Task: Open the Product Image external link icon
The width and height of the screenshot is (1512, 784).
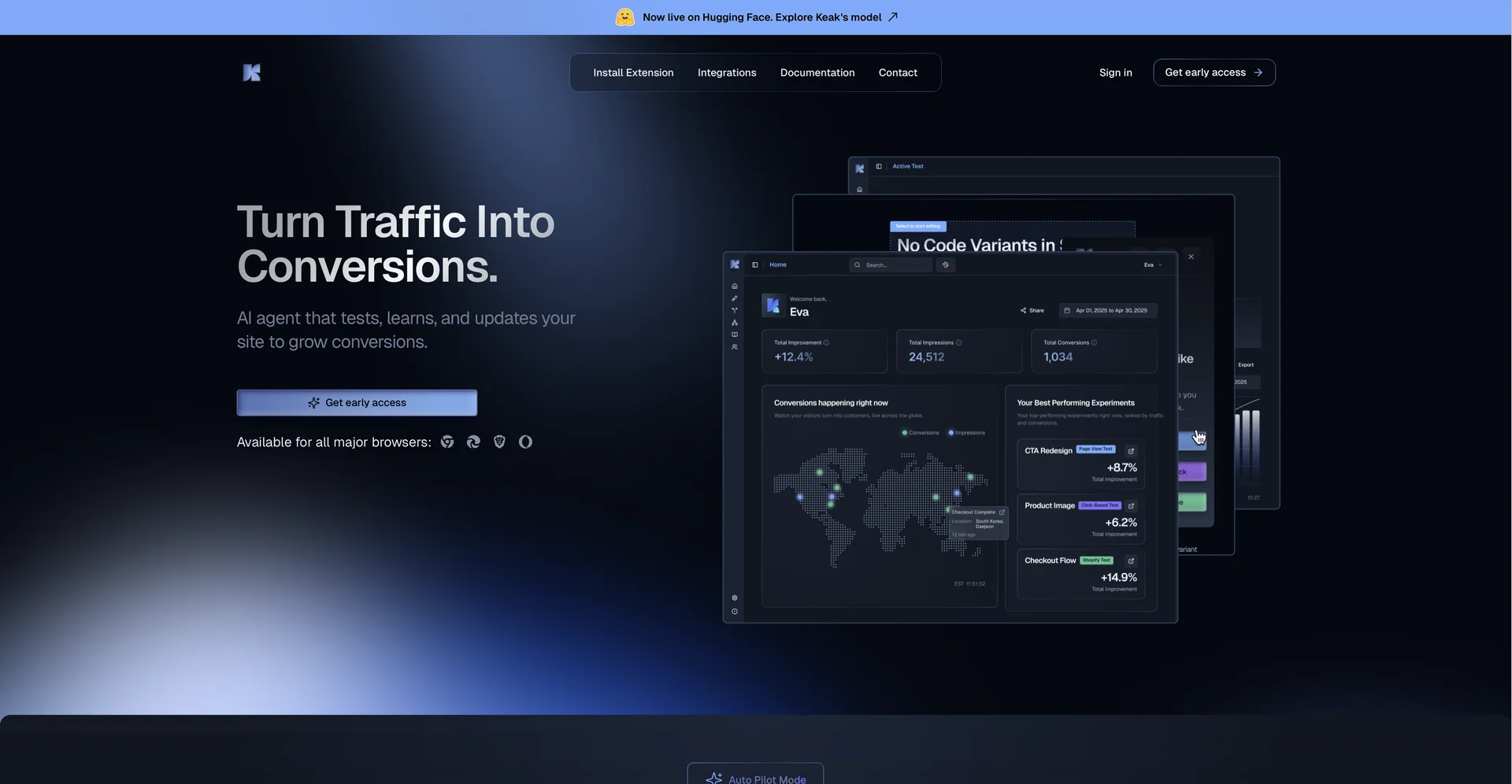Action: coord(1132,505)
